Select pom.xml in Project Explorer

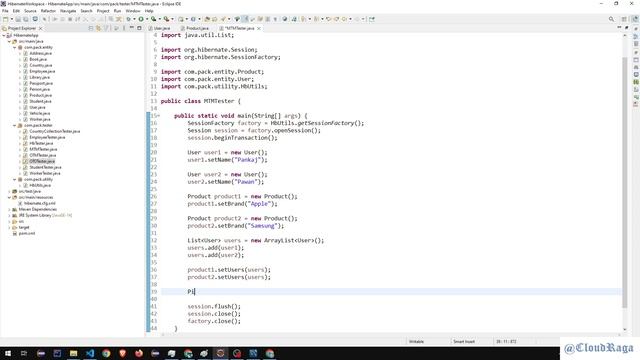(27, 233)
